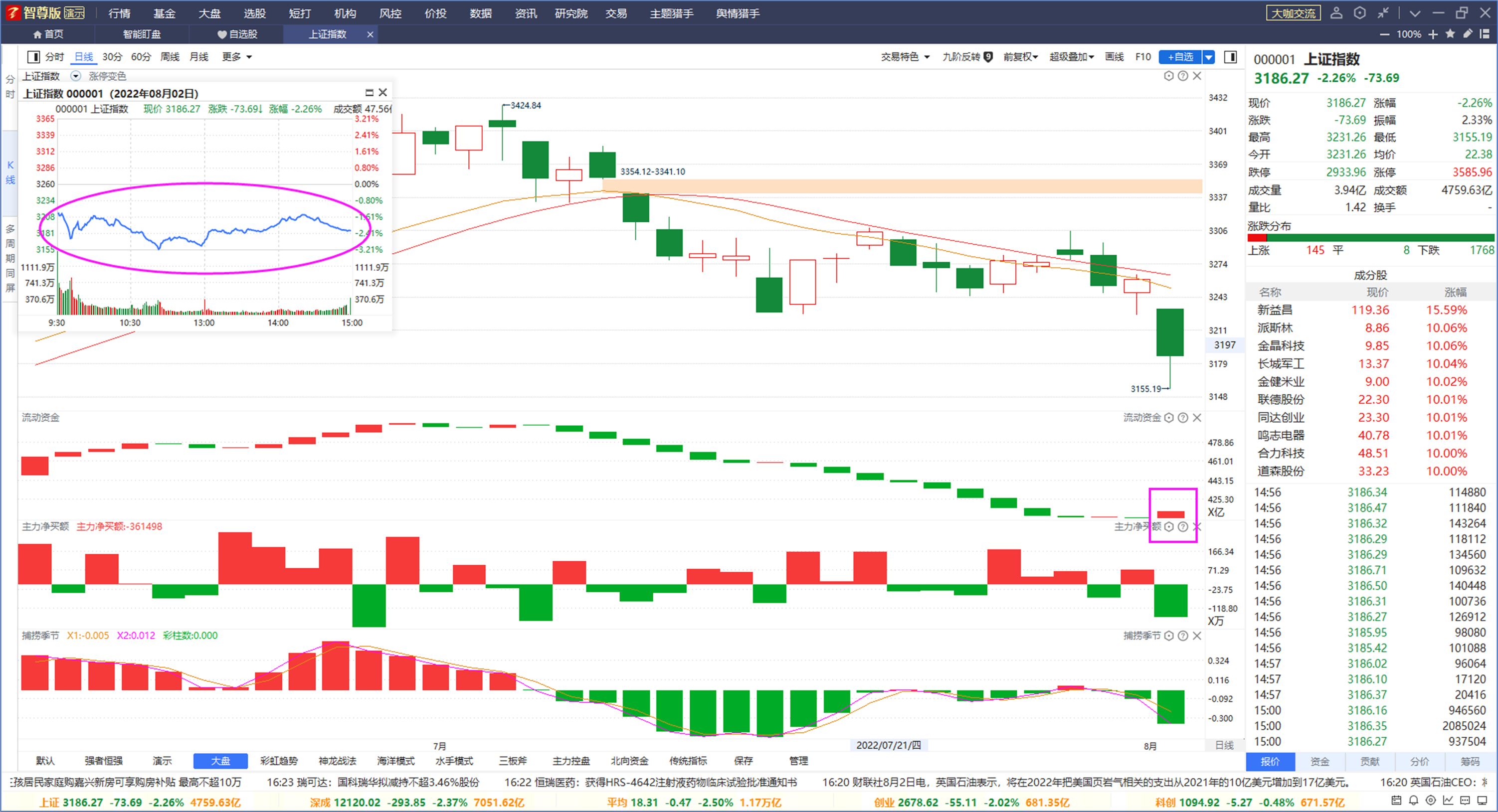The height and width of the screenshot is (812, 1498).
Task: Click the pencil edit icon in tab bar
Action: point(1468,34)
